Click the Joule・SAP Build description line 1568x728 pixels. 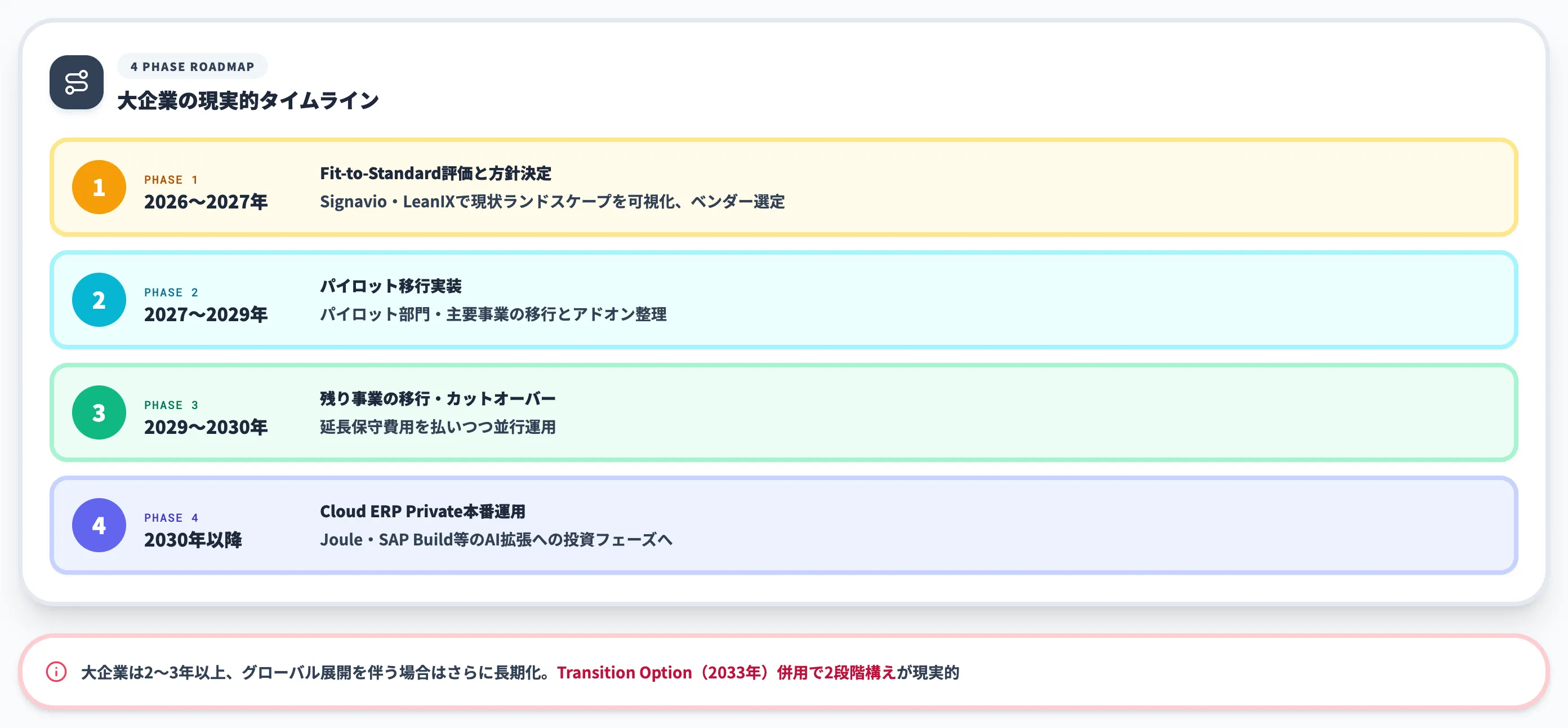click(497, 540)
